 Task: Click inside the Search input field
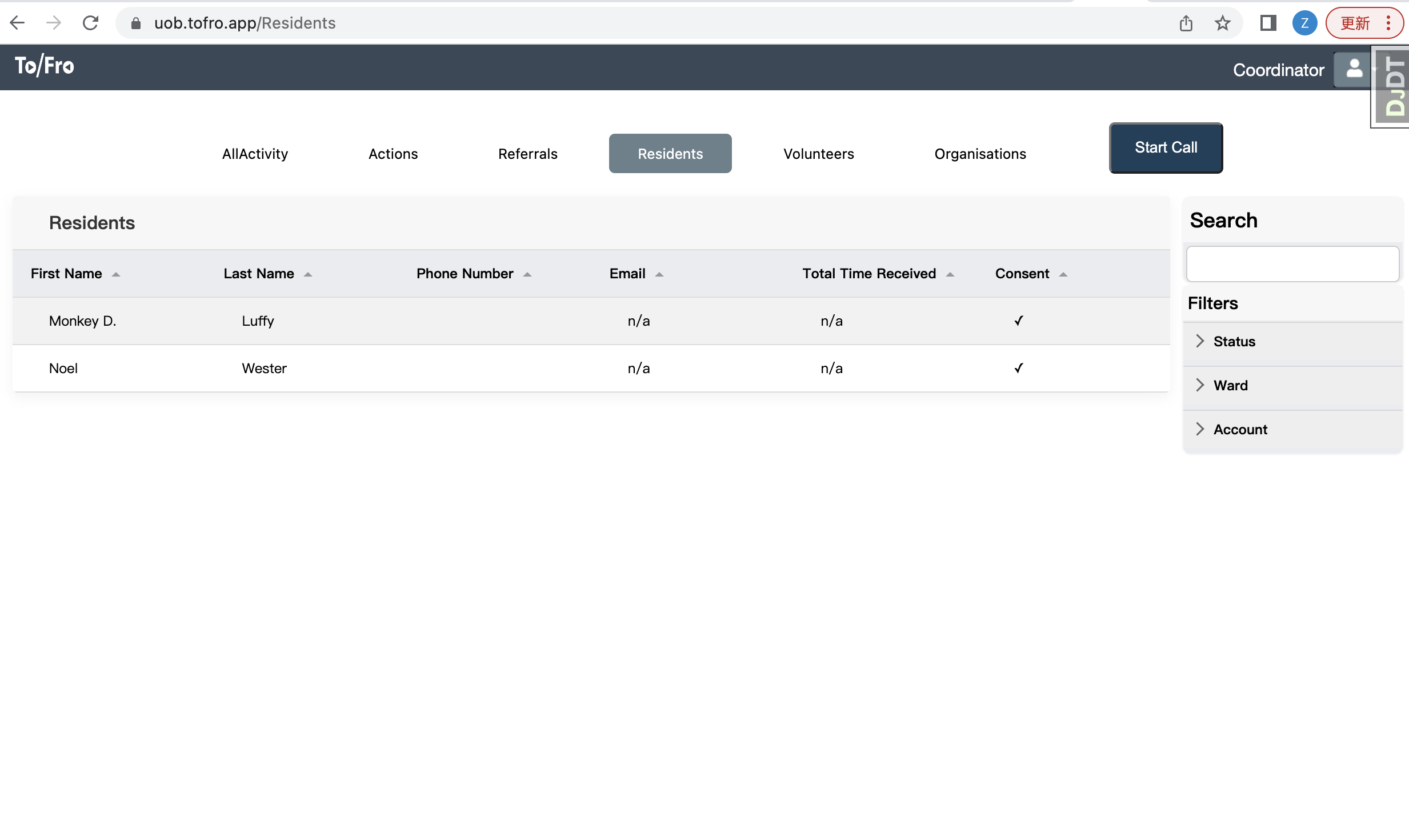tap(1292, 264)
